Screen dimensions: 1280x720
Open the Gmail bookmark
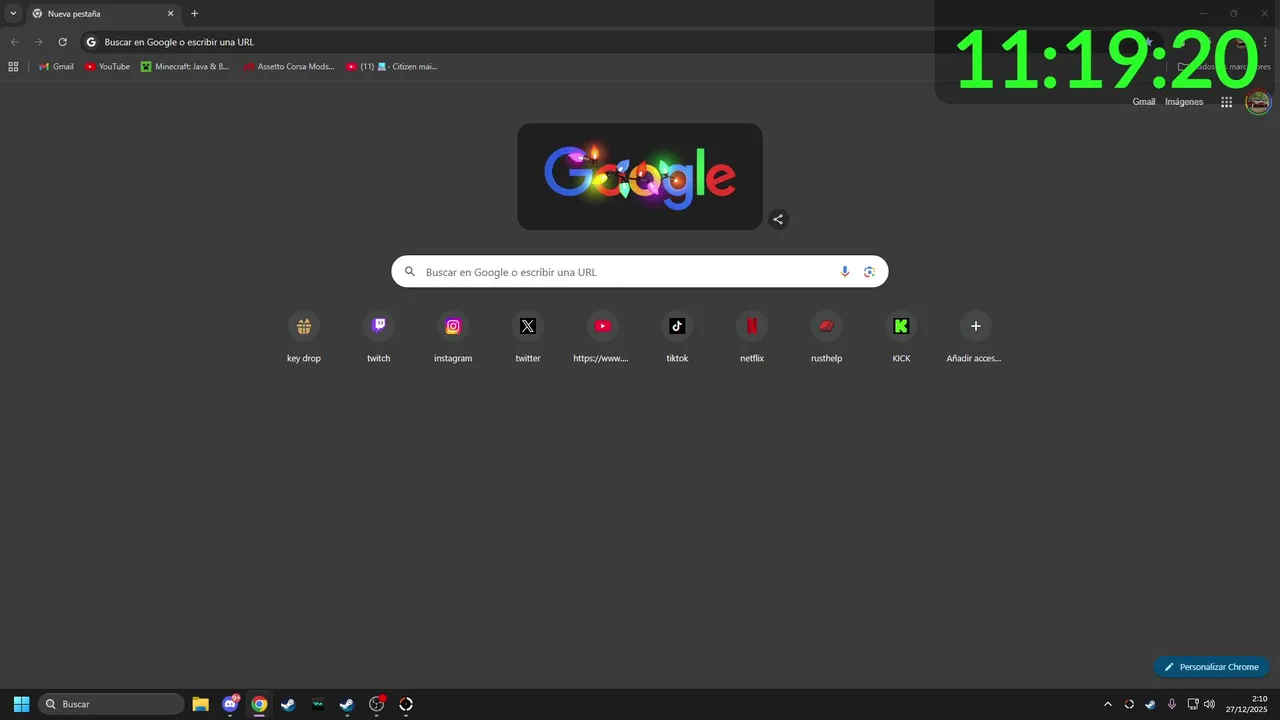(x=56, y=66)
